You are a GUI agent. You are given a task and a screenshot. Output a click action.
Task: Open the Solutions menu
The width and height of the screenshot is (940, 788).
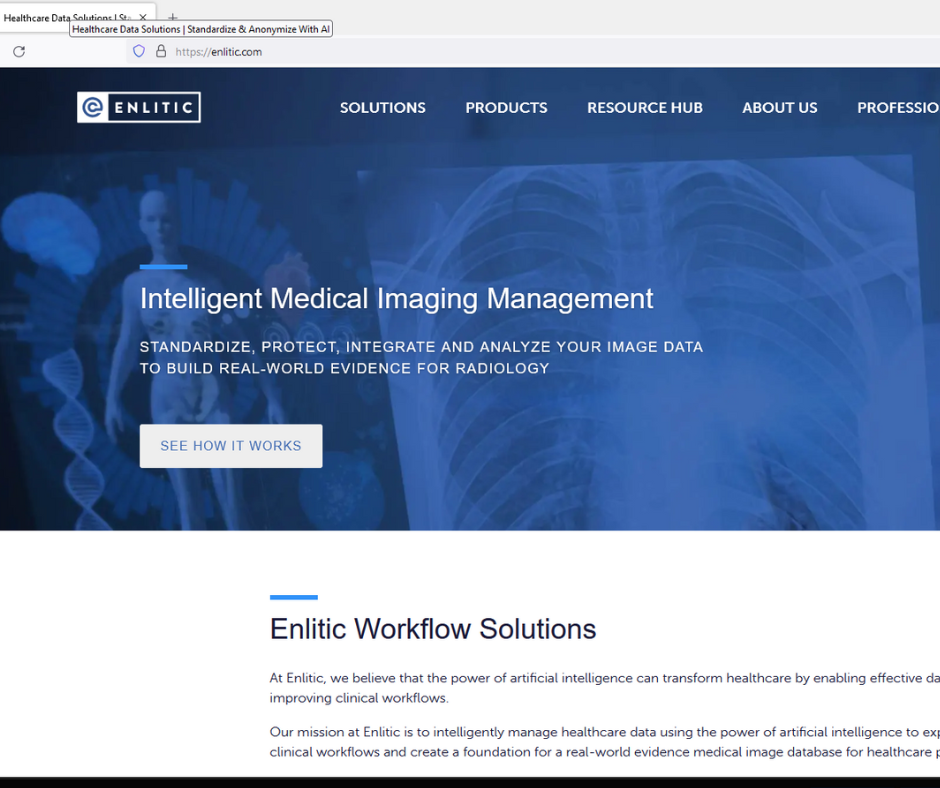(x=382, y=108)
